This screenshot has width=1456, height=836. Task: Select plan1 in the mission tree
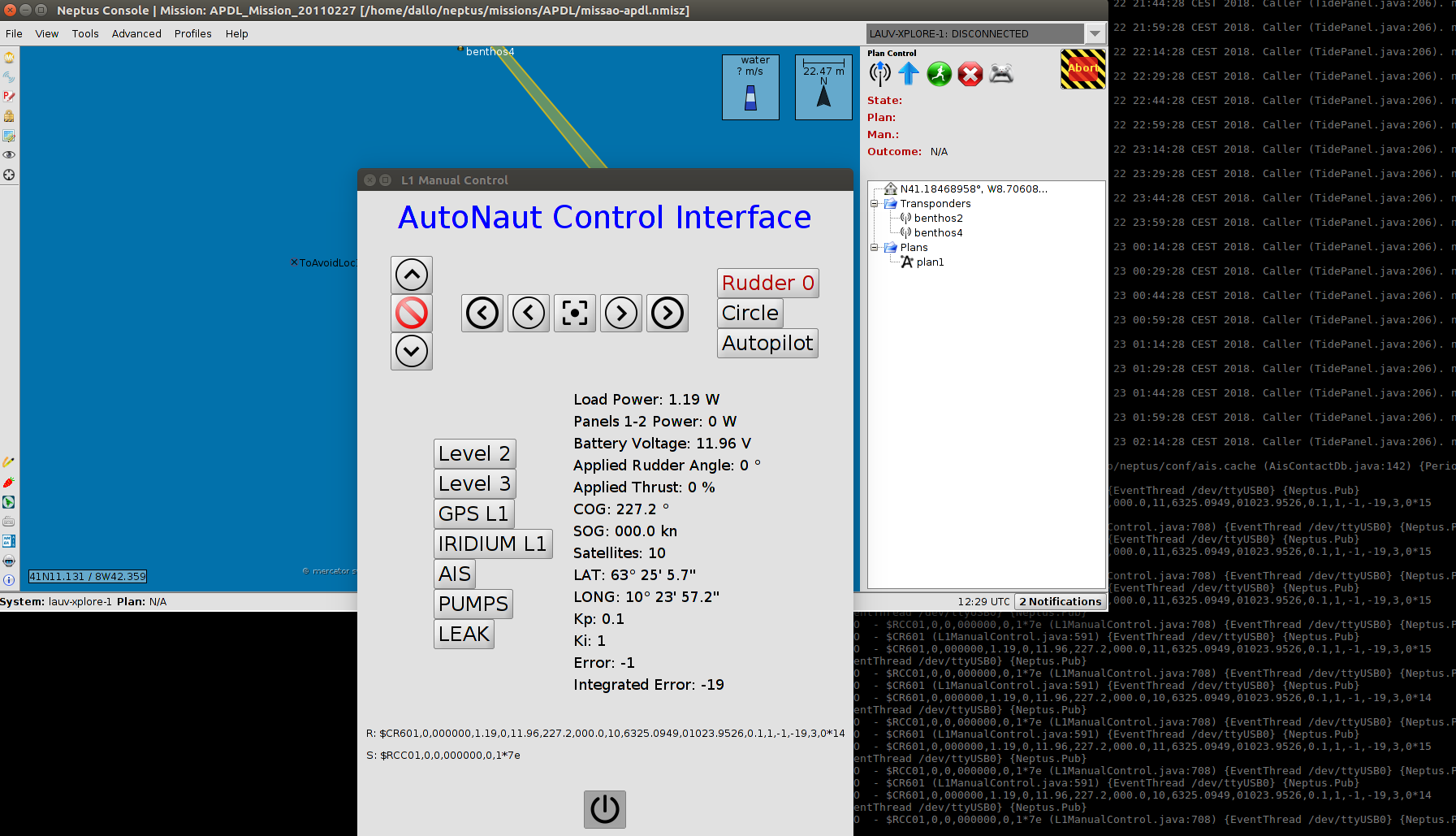[930, 262]
